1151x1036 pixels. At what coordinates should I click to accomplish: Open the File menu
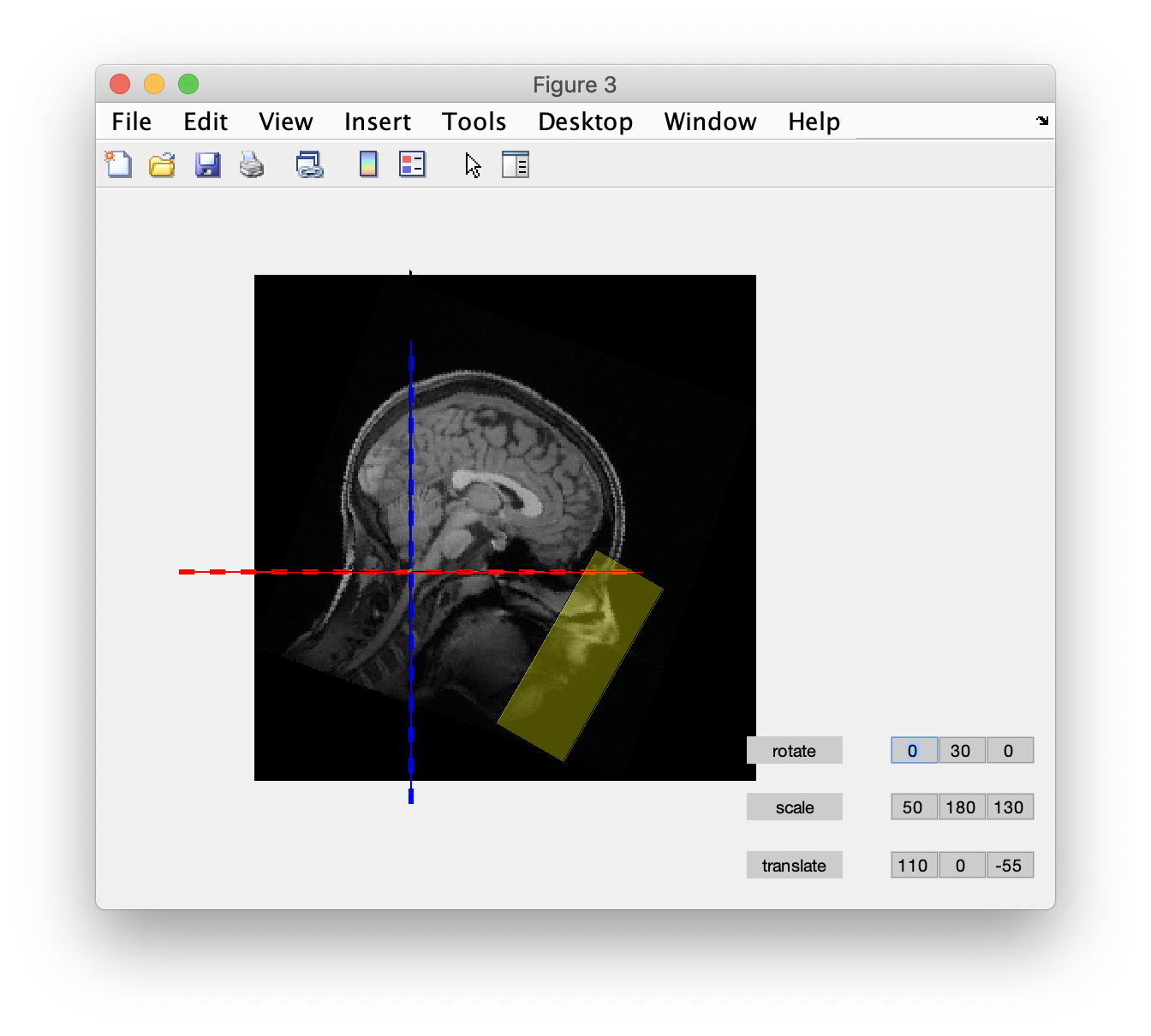point(132,122)
